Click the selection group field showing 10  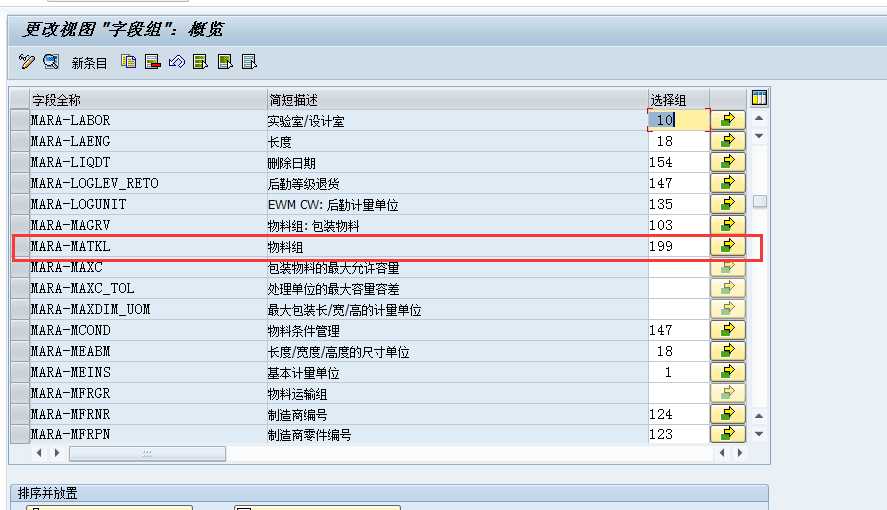pos(678,120)
